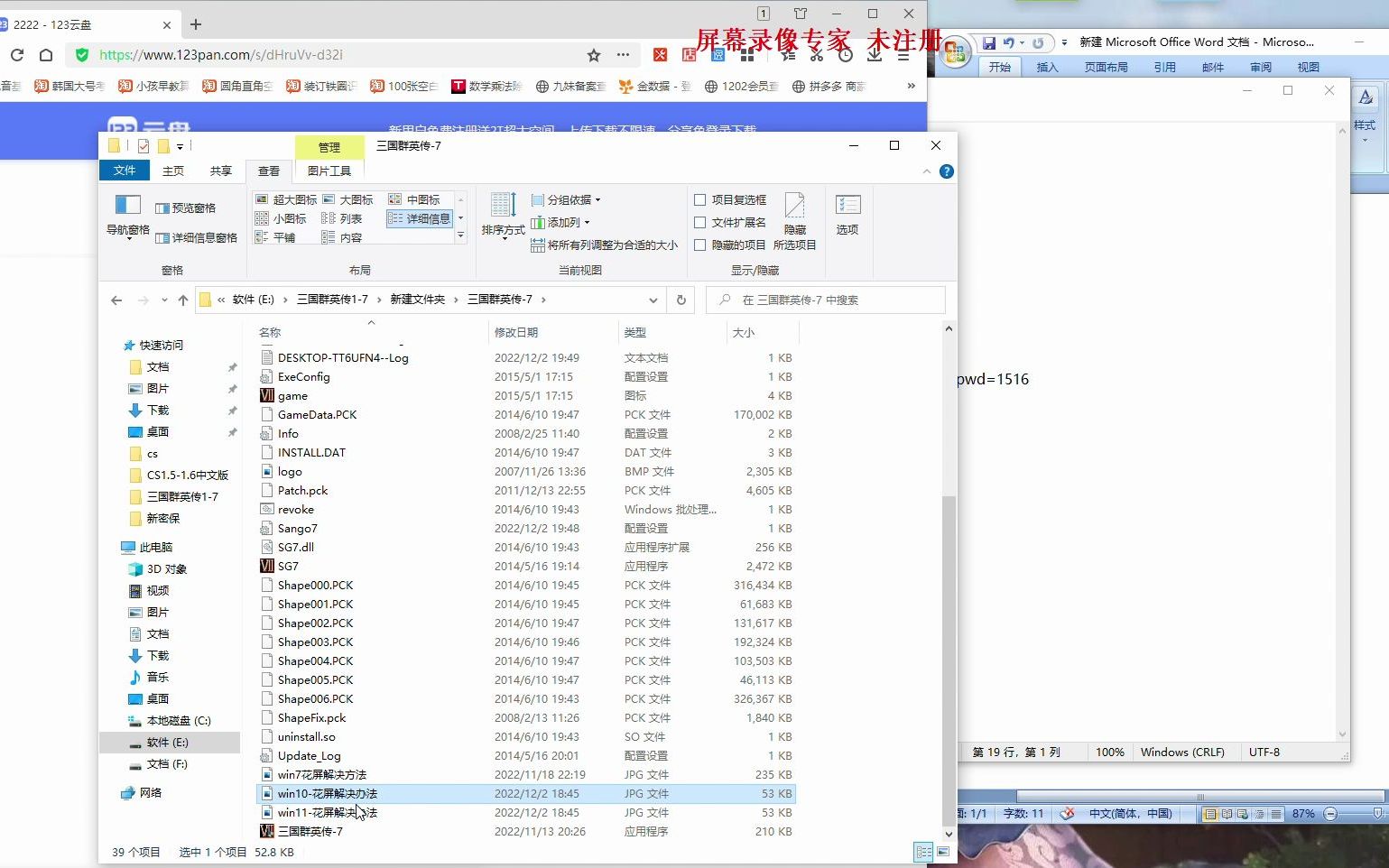Toggle the Details pane option

[x=196, y=237]
